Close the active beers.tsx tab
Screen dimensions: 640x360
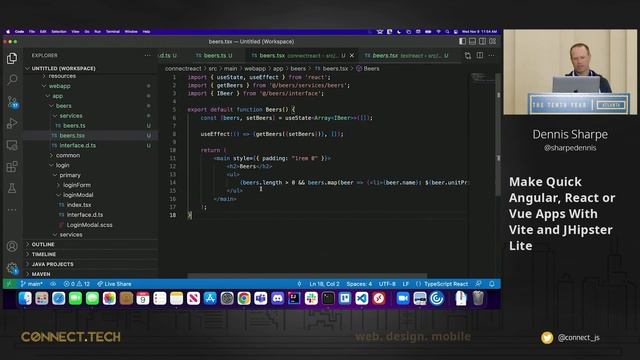click(x=352, y=56)
